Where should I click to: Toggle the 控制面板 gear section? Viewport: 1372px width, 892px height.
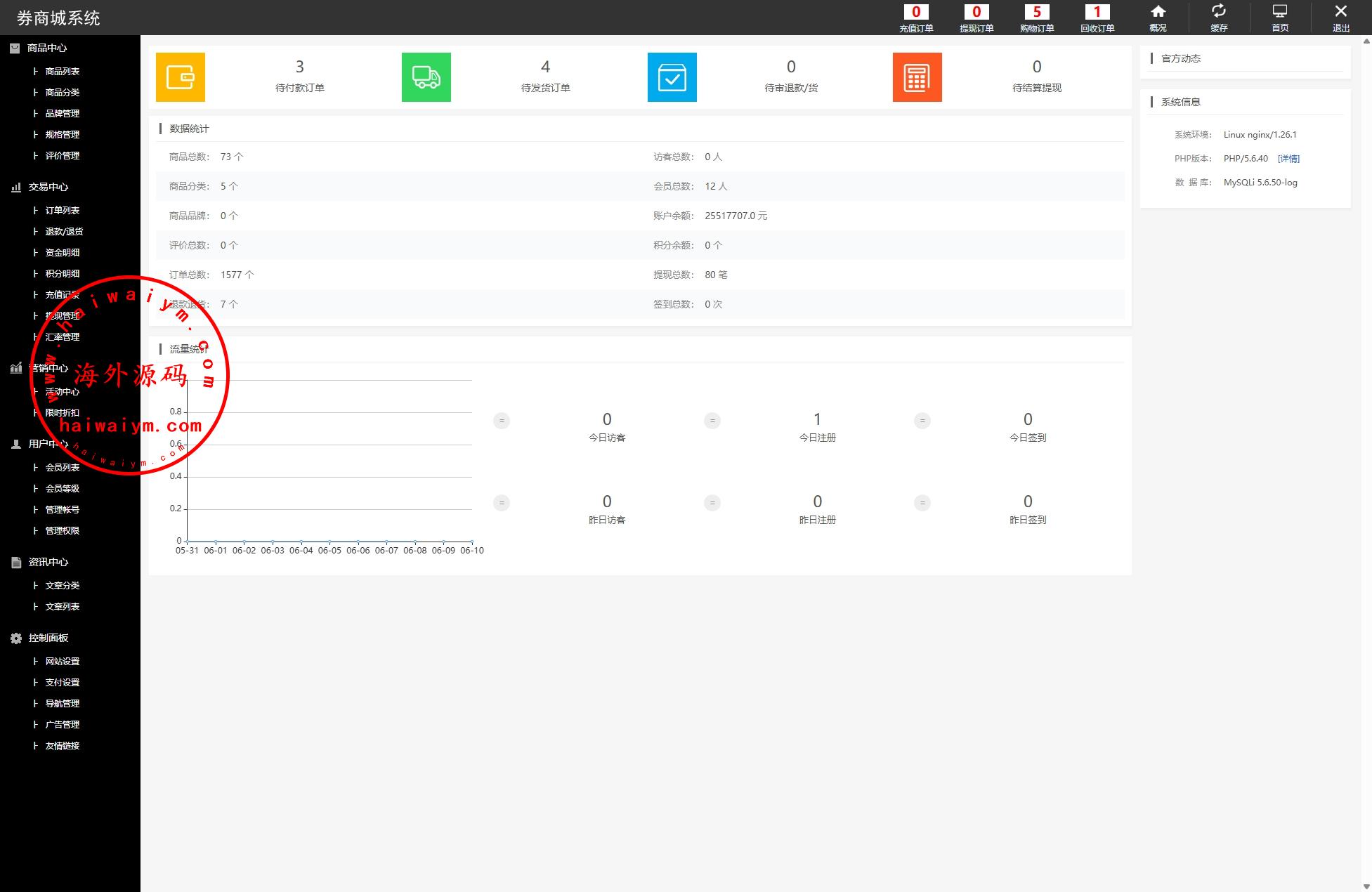click(x=48, y=638)
